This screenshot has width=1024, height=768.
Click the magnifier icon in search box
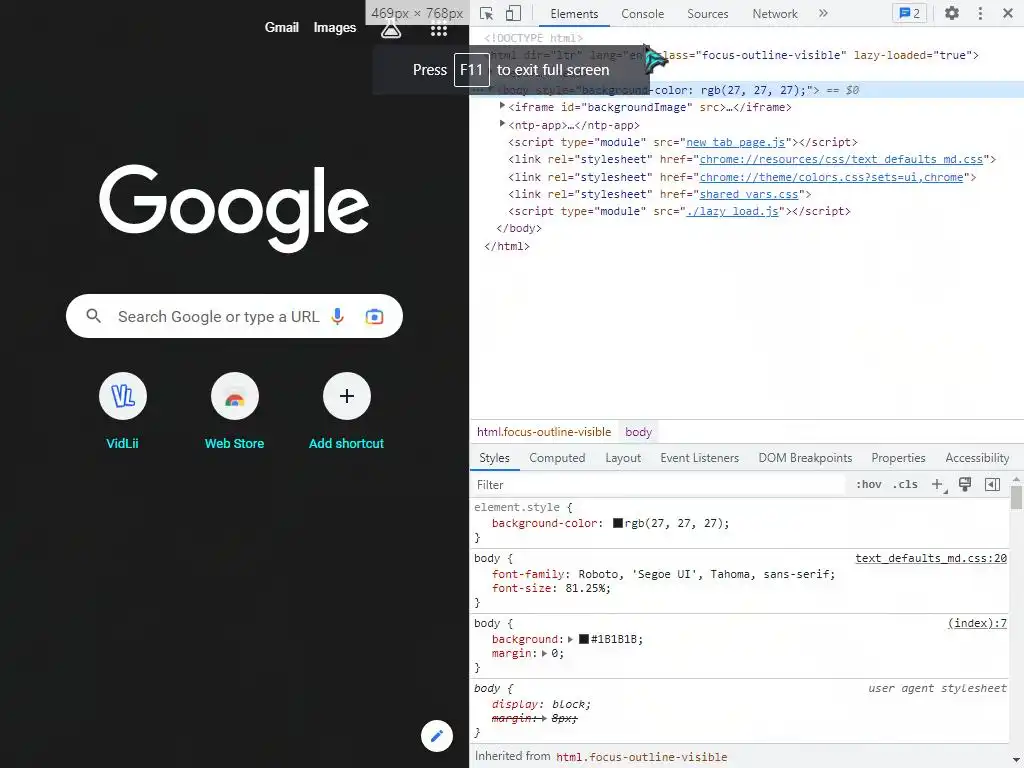click(x=94, y=316)
